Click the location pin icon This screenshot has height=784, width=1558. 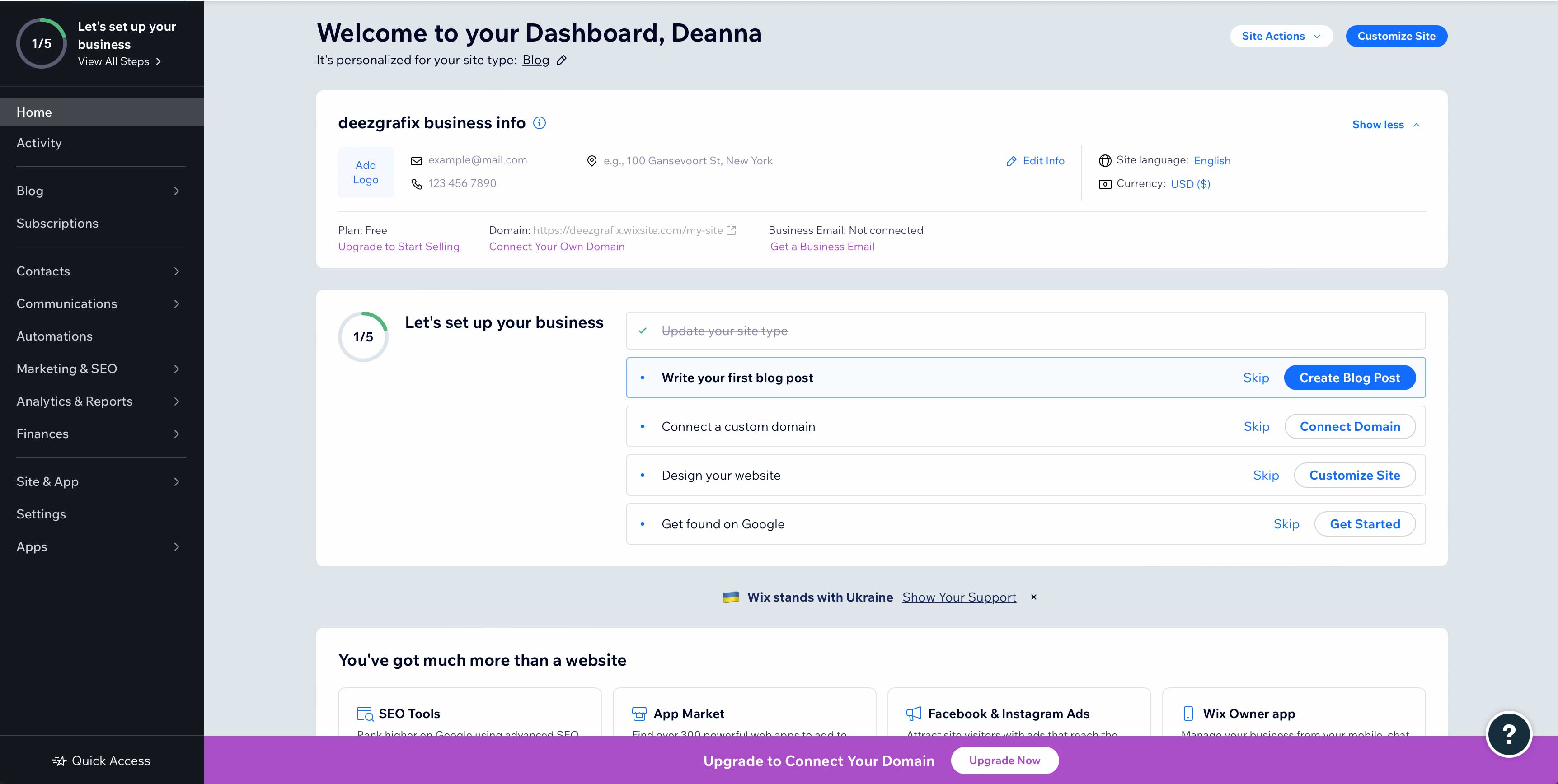coord(591,160)
